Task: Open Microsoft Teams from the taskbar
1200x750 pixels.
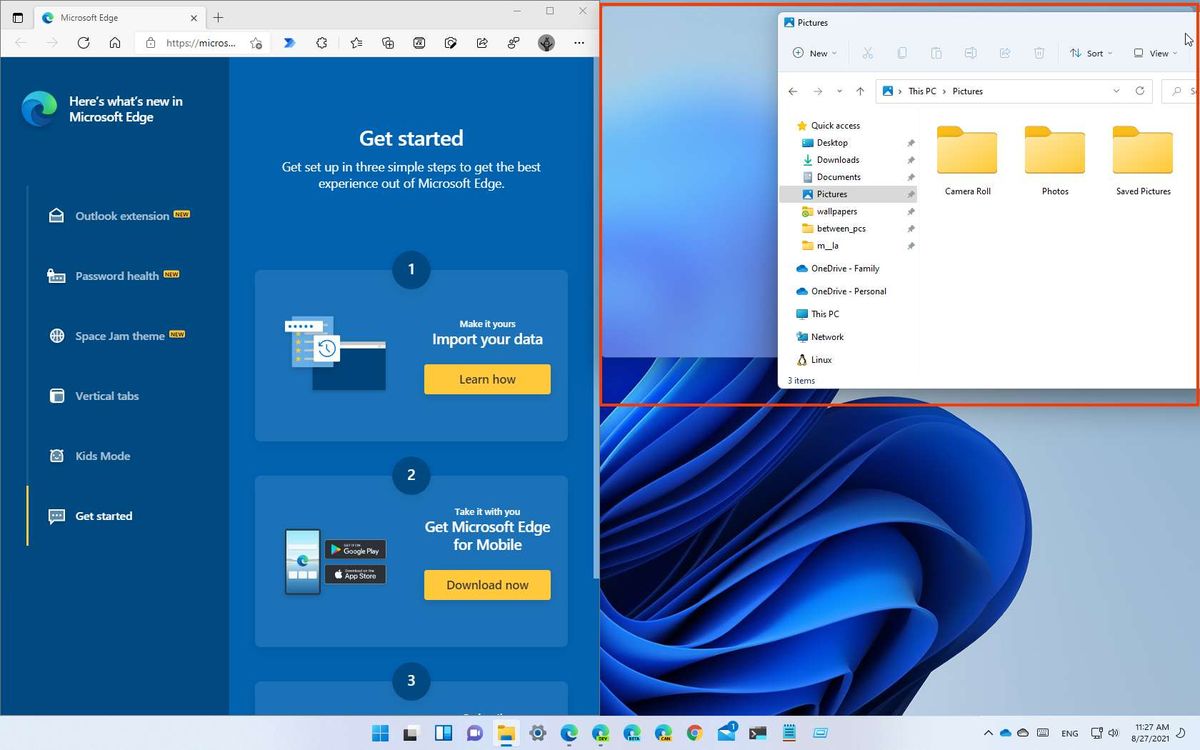Action: (x=474, y=732)
